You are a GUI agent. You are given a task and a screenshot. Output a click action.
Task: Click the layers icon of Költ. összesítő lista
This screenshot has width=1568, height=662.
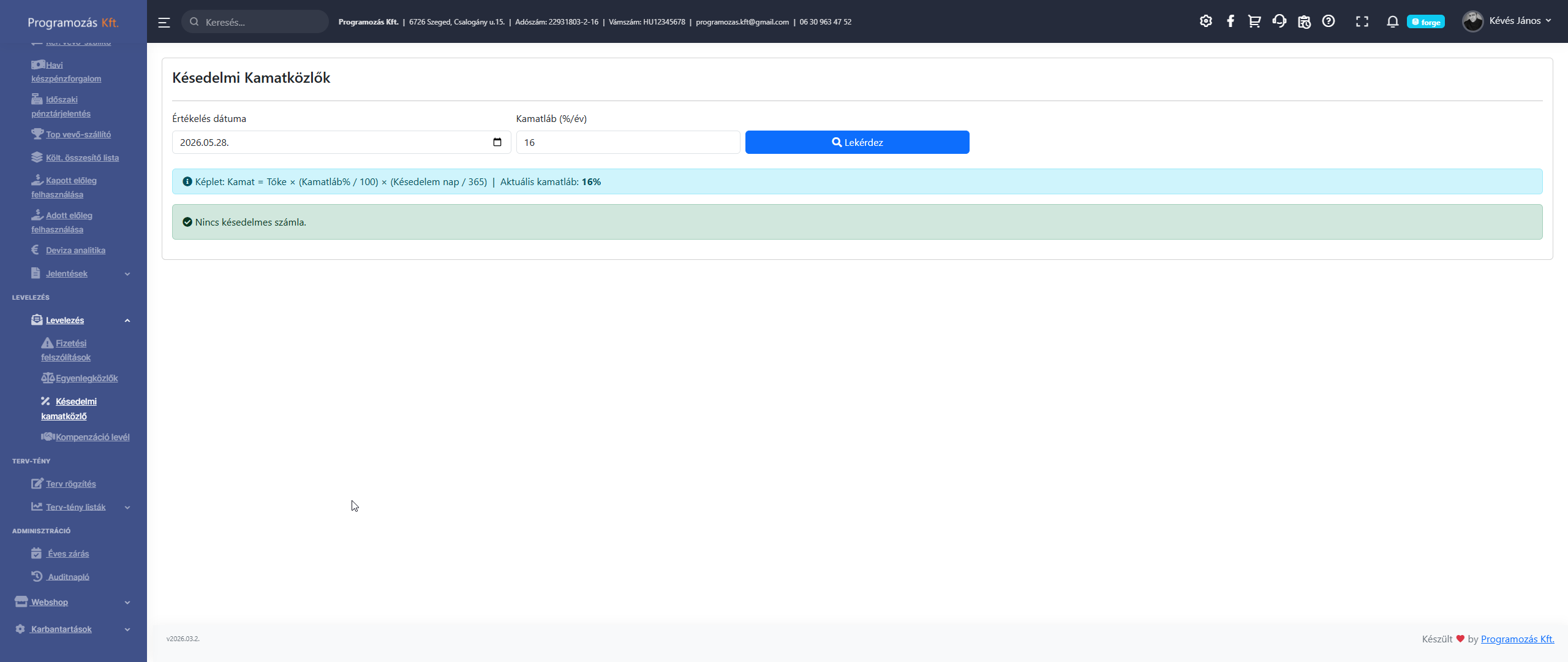[37, 157]
